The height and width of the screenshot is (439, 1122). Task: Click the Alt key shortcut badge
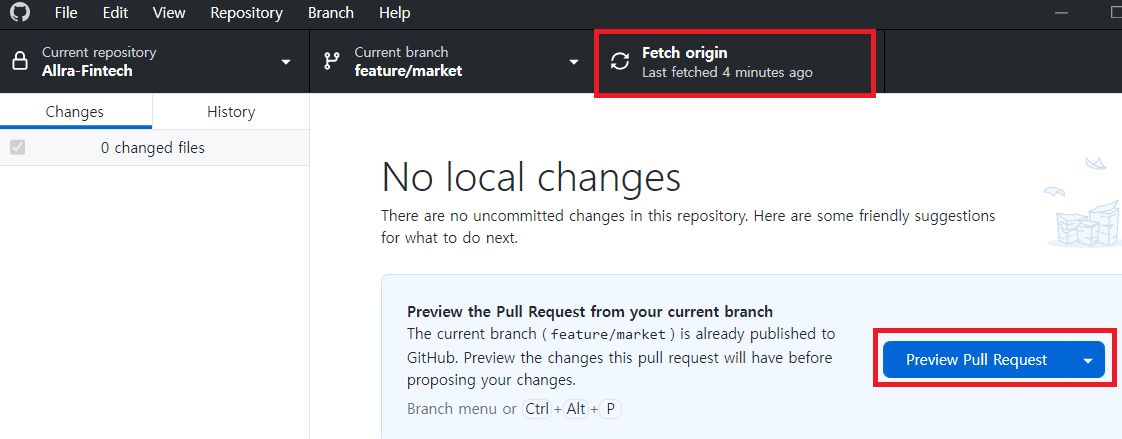(x=576, y=409)
